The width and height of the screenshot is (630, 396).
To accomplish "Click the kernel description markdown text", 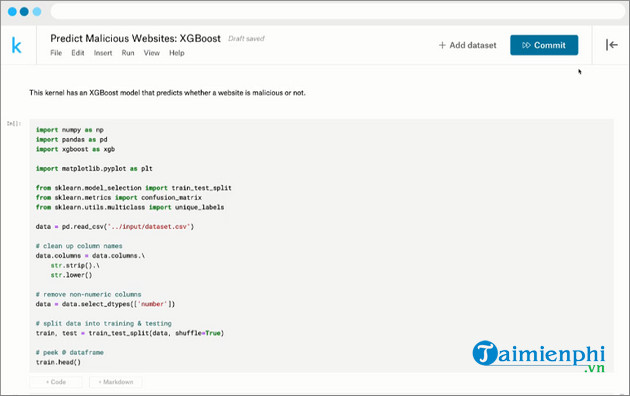I will [x=167, y=93].
